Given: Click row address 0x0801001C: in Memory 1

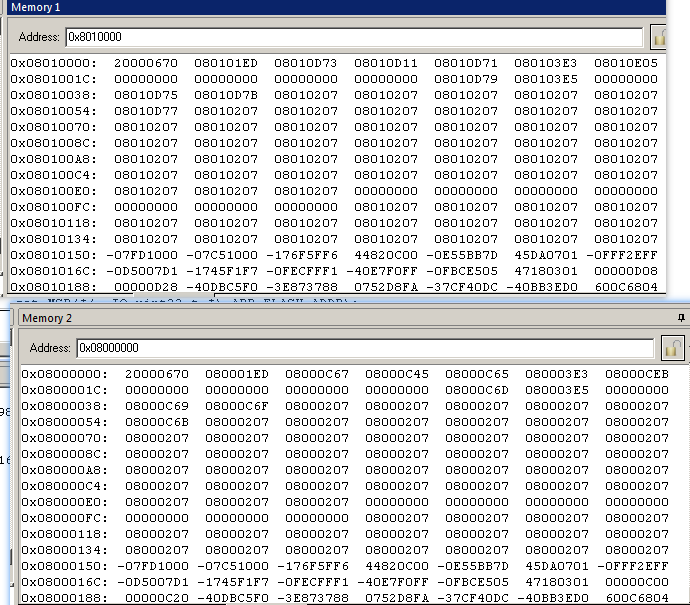Looking at the screenshot, I should pyautogui.click(x=53, y=79).
